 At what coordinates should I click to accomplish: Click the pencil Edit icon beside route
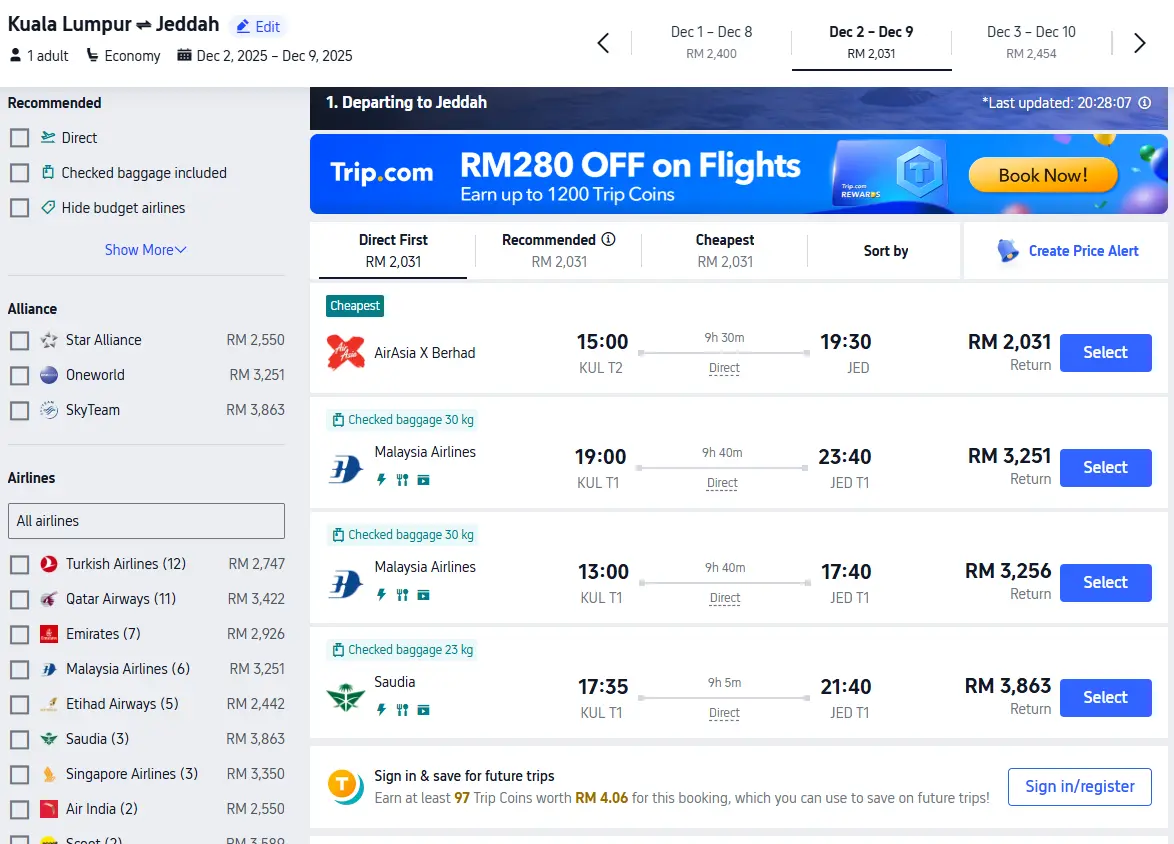[x=243, y=27]
